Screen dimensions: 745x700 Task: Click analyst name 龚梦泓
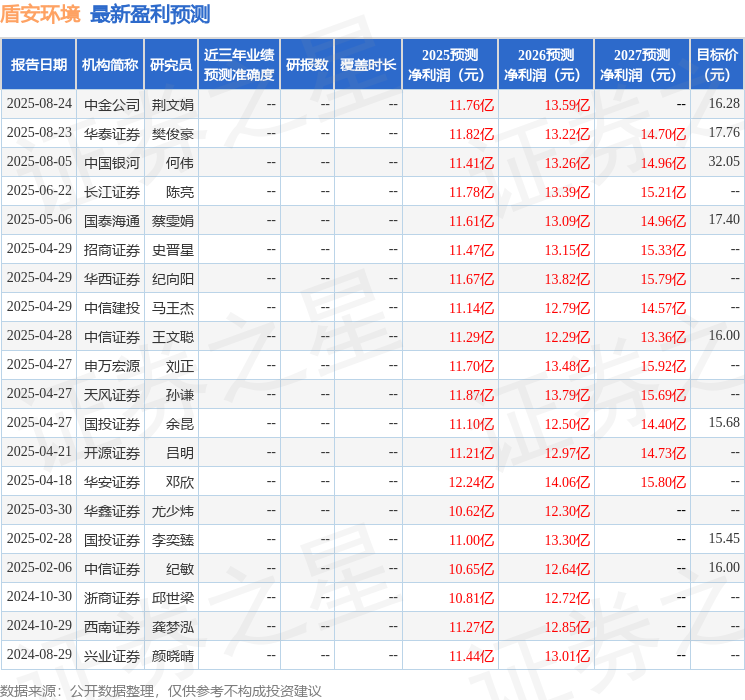(x=172, y=627)
